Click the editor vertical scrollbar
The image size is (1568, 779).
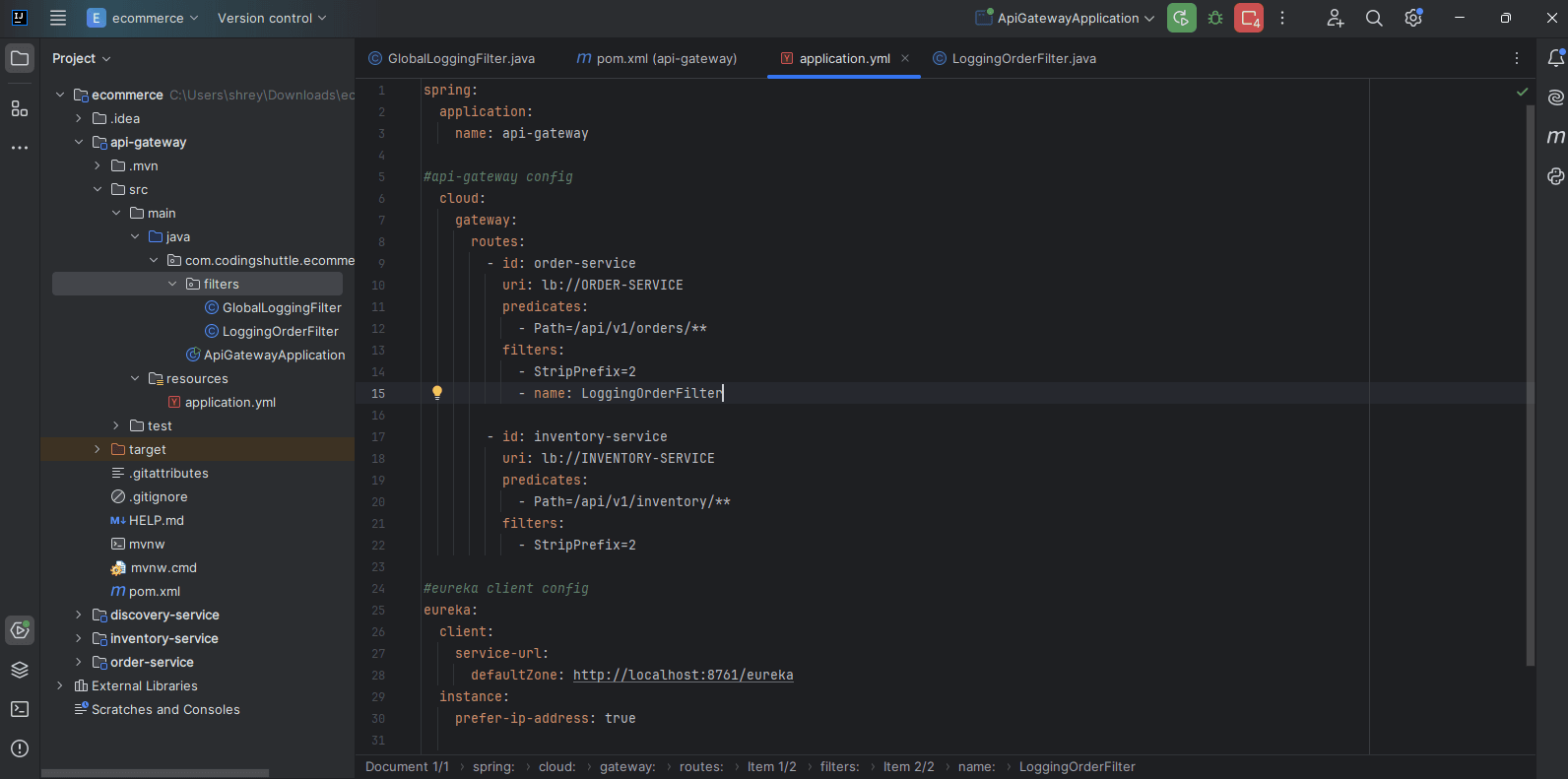tap(1531, 384)
